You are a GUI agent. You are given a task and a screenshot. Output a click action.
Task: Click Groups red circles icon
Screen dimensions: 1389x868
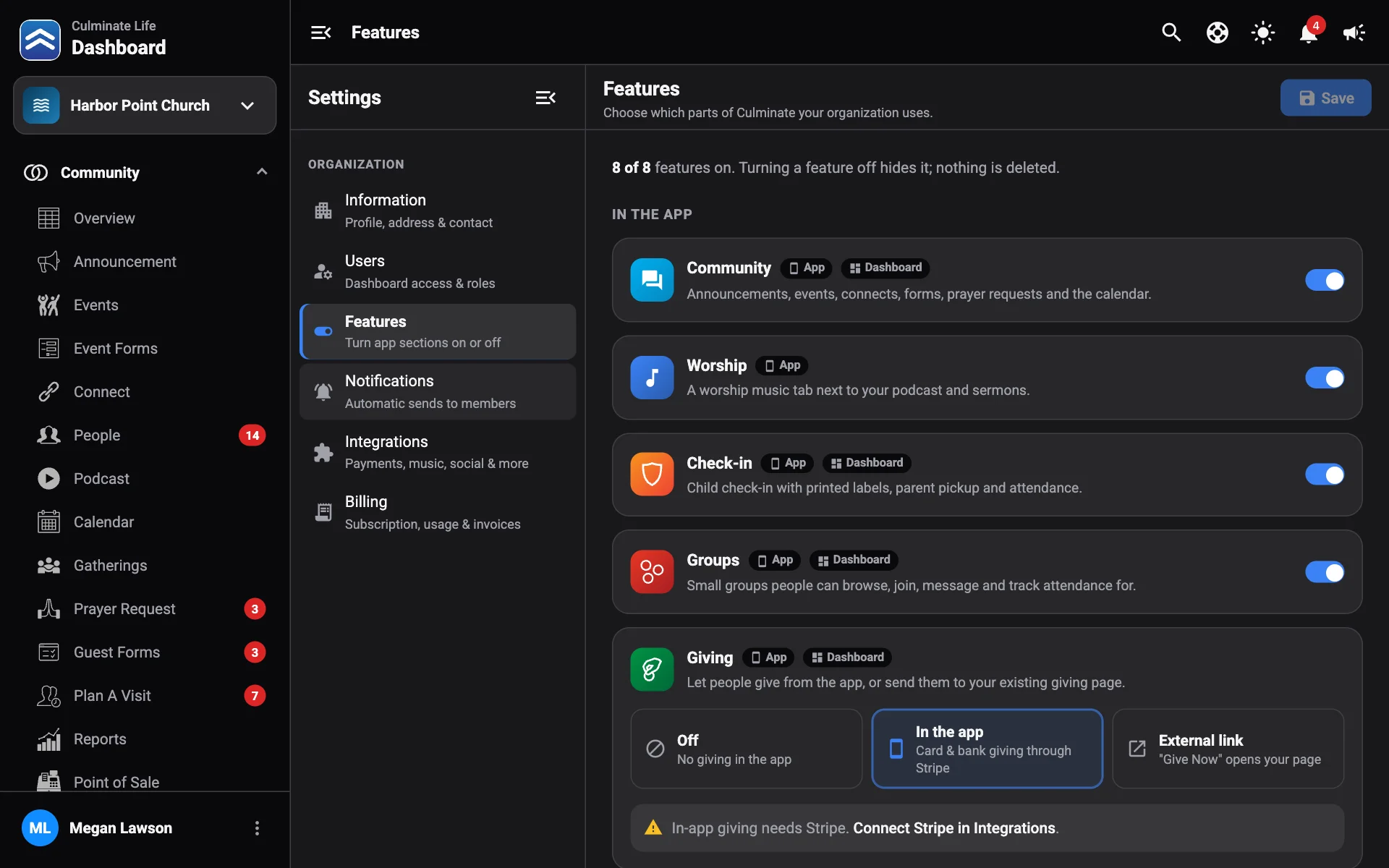[652, 572]
